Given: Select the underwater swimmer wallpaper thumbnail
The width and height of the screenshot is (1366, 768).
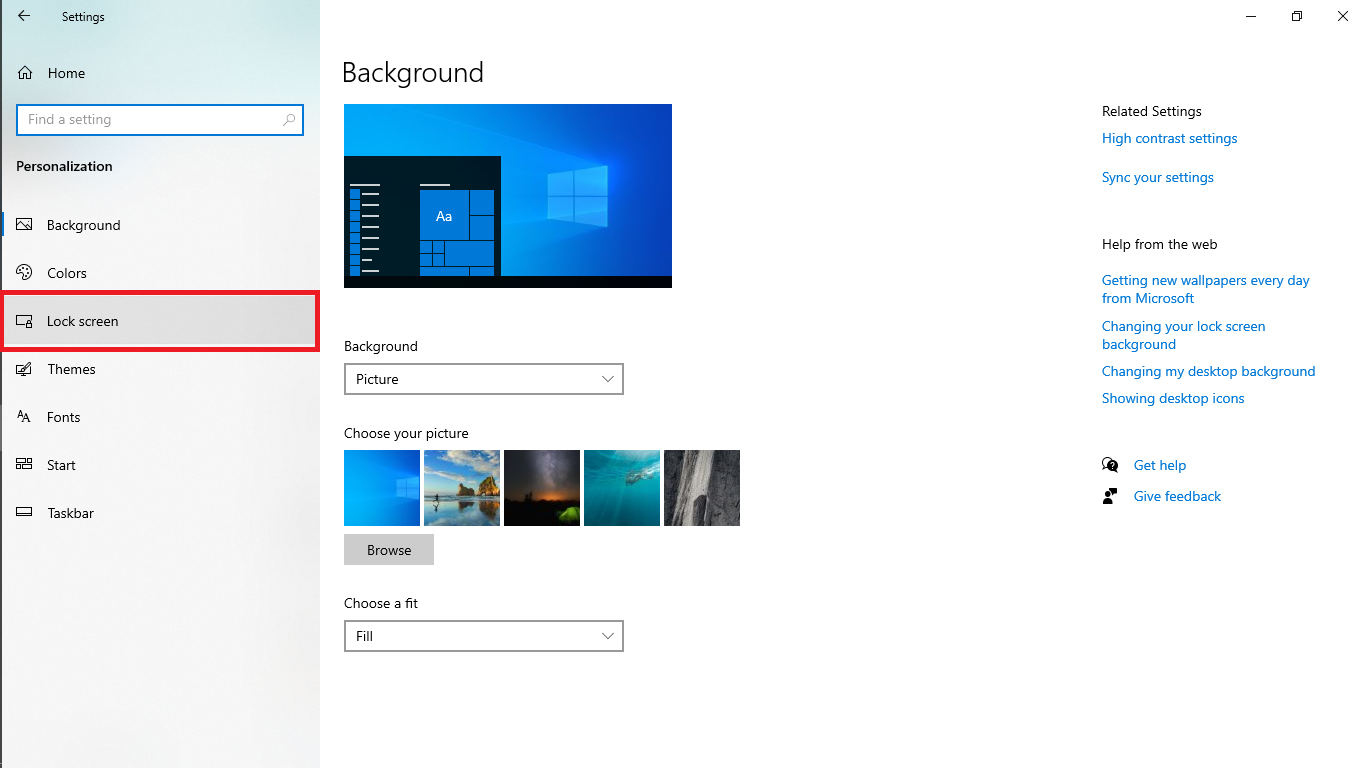Looking at the screenshot, I should click(x=622, y=488).
